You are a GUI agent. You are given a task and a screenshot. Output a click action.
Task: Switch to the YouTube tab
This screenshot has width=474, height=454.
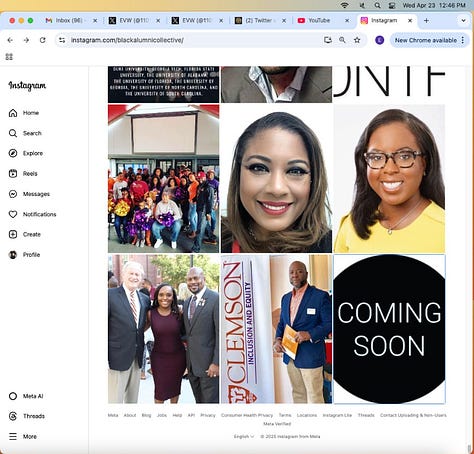coord(323,20)
